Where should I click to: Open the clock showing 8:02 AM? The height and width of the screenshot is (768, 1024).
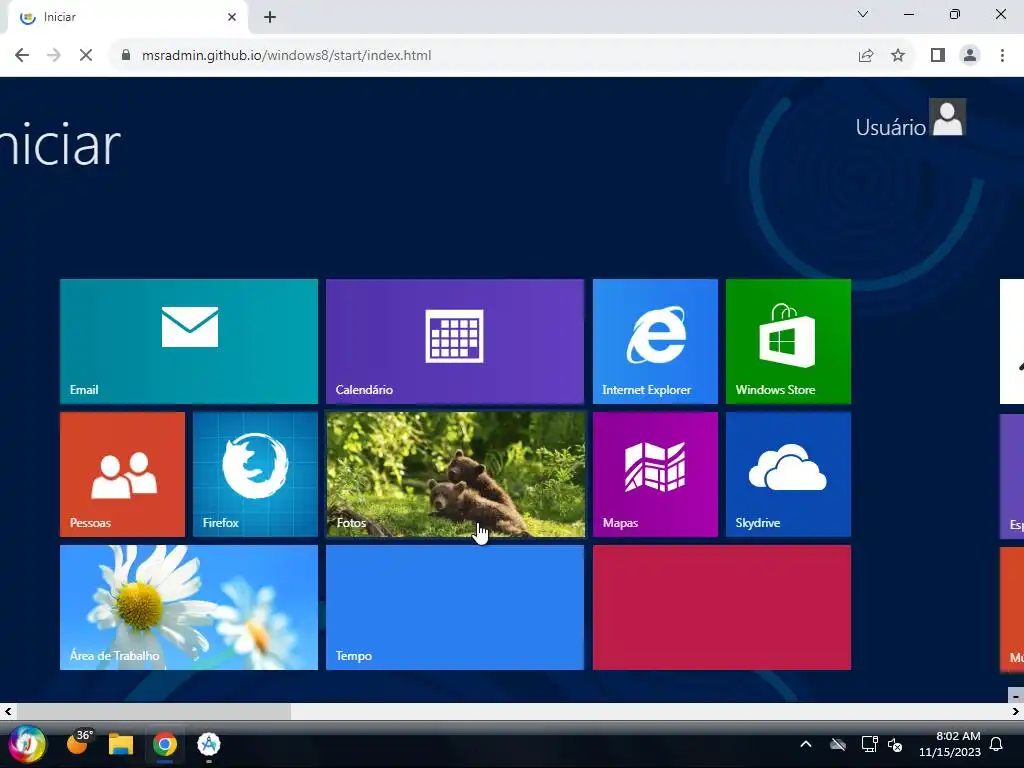(x=950, y=744)
